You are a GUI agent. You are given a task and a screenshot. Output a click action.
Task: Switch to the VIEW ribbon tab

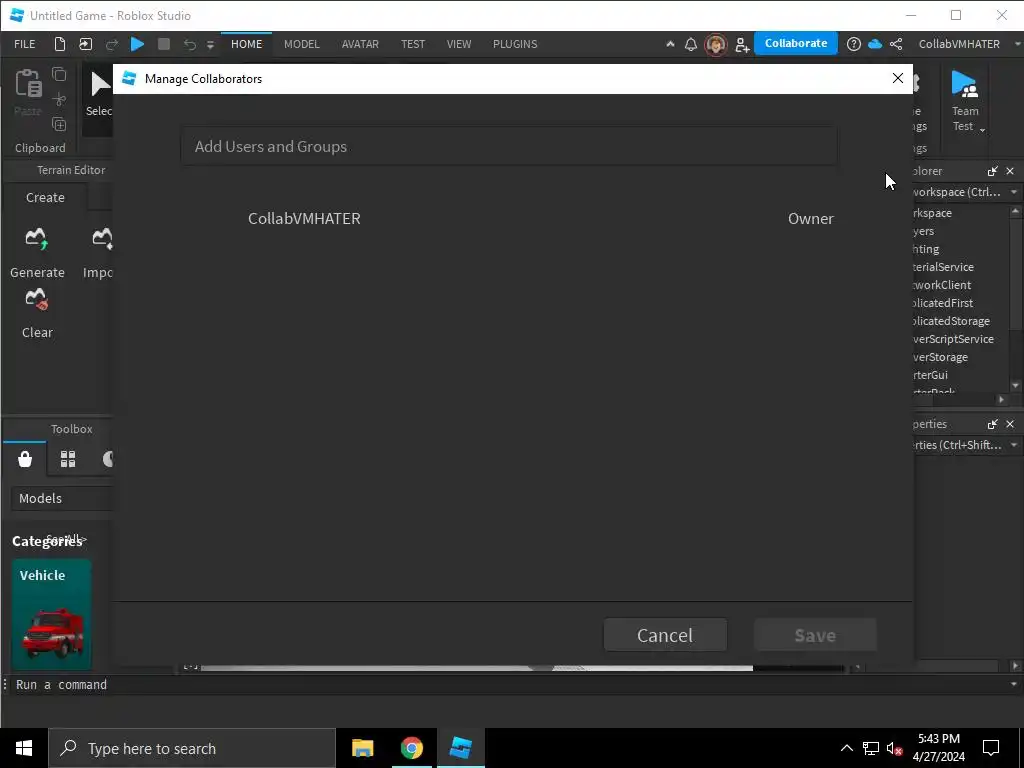click(x=458, y=44)
